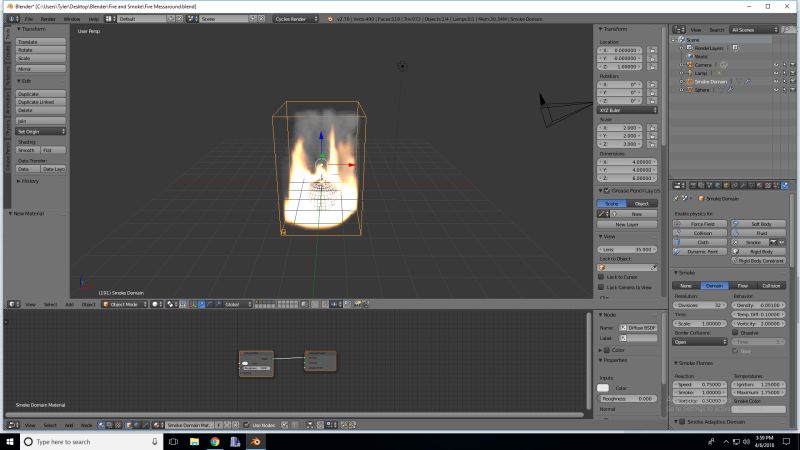
Task: Toggle Use Nodes checkbox
Action: point(246,425)
